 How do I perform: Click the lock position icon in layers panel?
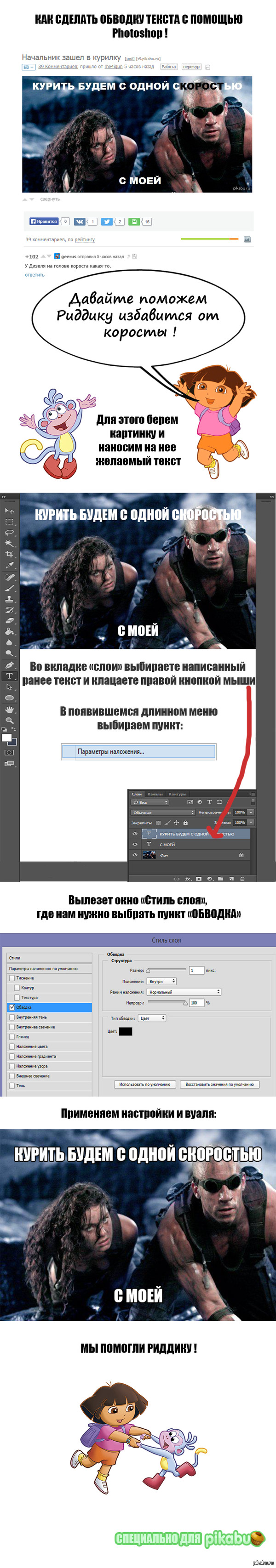[x=176, y=823]
